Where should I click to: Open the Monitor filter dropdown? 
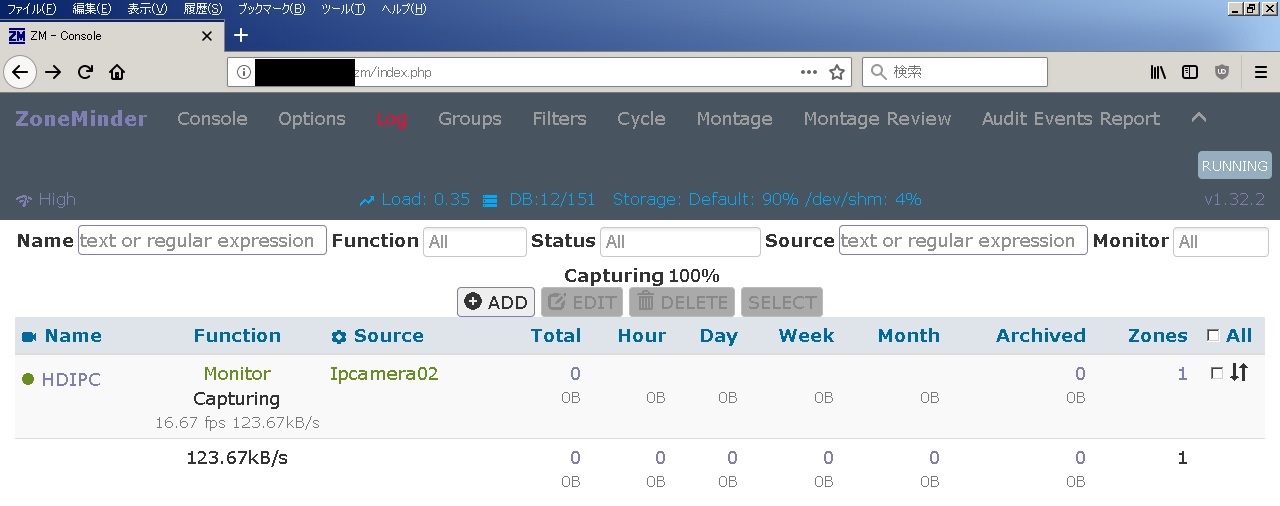pos(1220,242)
